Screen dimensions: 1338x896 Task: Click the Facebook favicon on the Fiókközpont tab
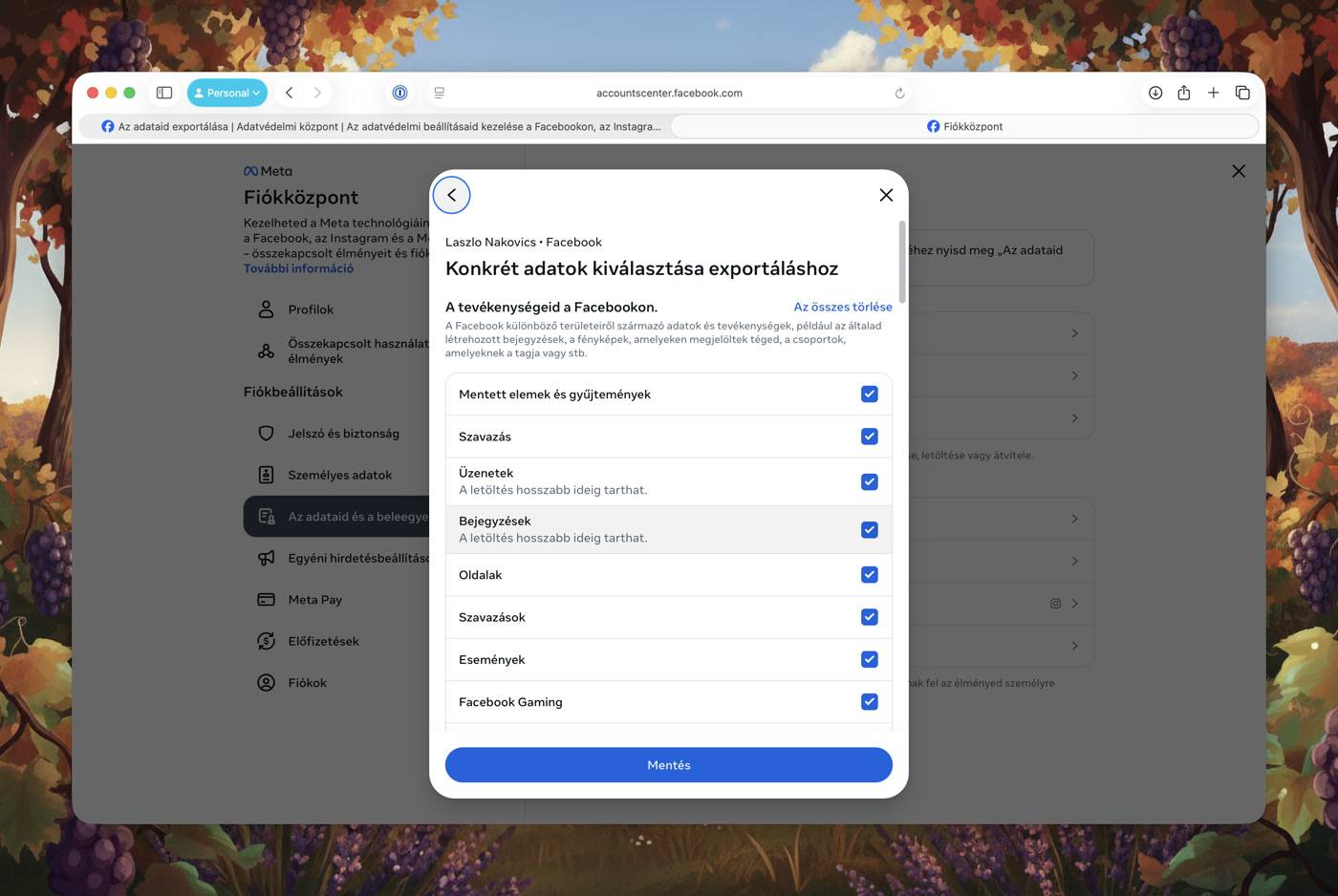point(934,126)
